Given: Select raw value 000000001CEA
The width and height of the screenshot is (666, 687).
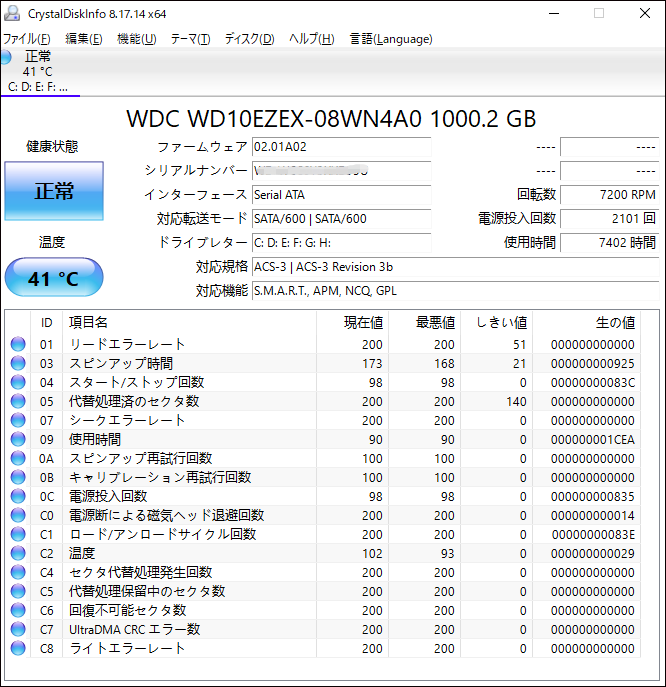Looking at the screenshot, I should pyautogui.click(x=593, y=439).
